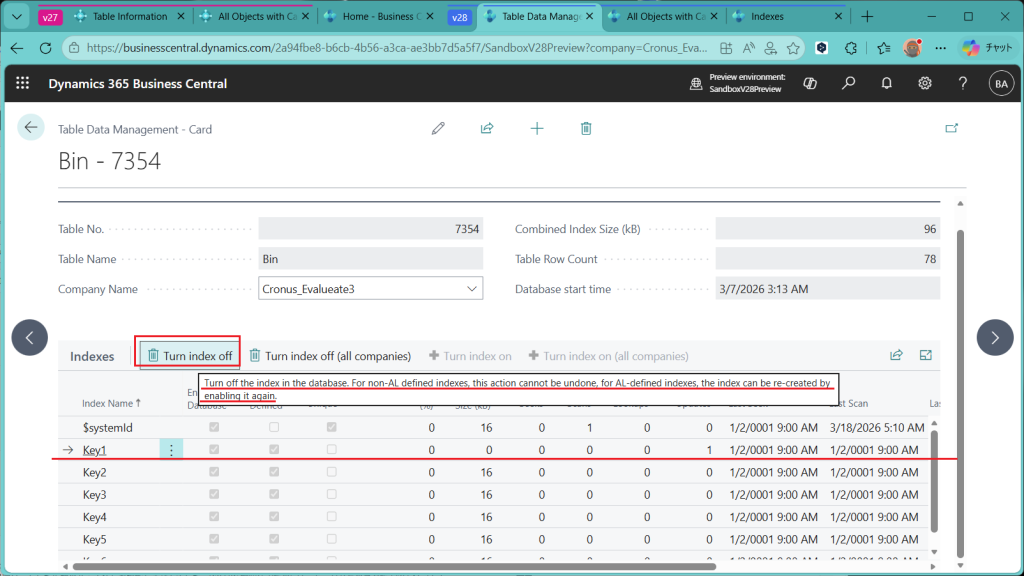Open the notifications bell

pyautogui.click(x=886, y=84)
